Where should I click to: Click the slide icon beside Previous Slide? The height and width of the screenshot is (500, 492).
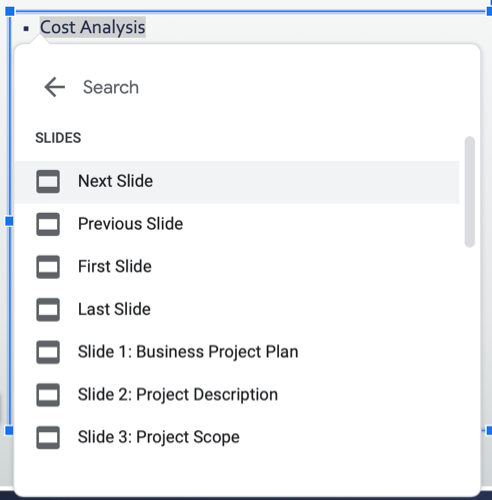[48, 224]
